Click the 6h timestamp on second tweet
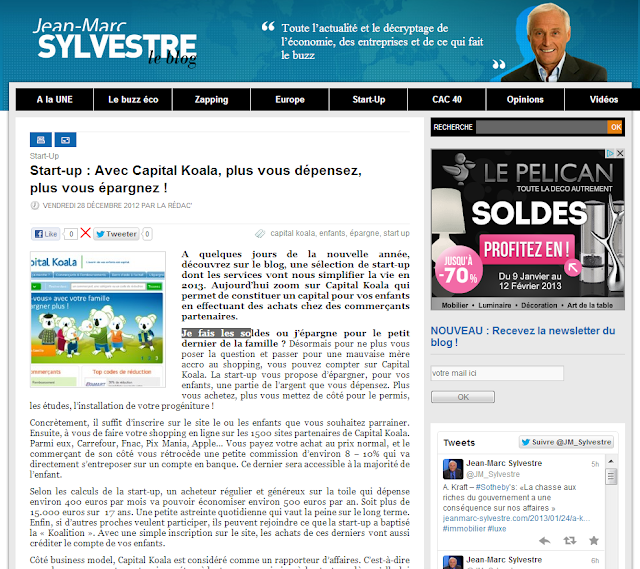Viewport: 640px width, 569px height. [595, 560]
